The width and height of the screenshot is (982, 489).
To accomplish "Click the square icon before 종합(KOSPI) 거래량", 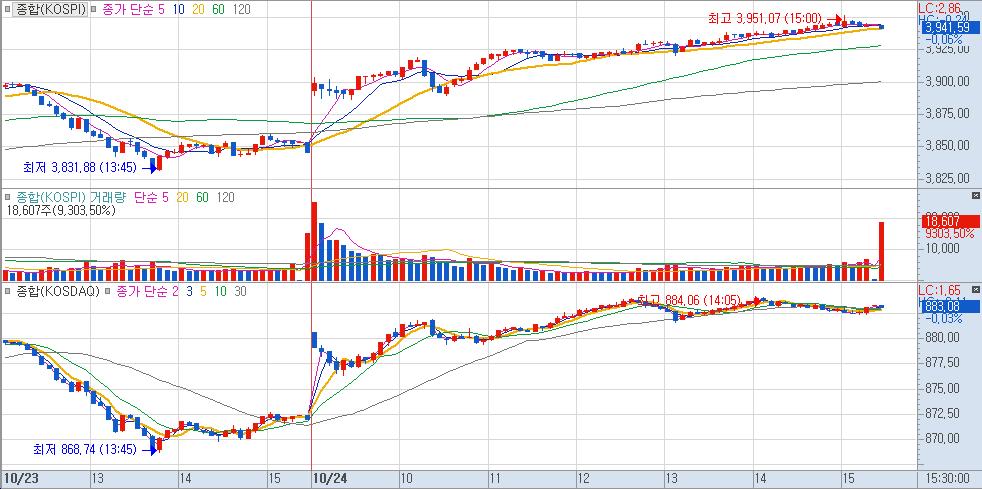I will tap(7, 198).
